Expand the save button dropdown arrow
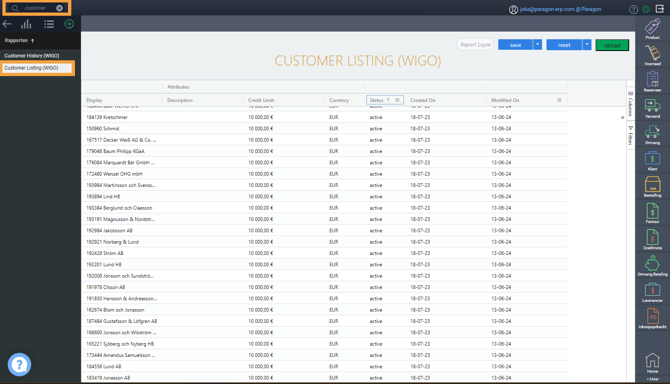The width and height of the screenshot is (670, 384). coord(538,45)
